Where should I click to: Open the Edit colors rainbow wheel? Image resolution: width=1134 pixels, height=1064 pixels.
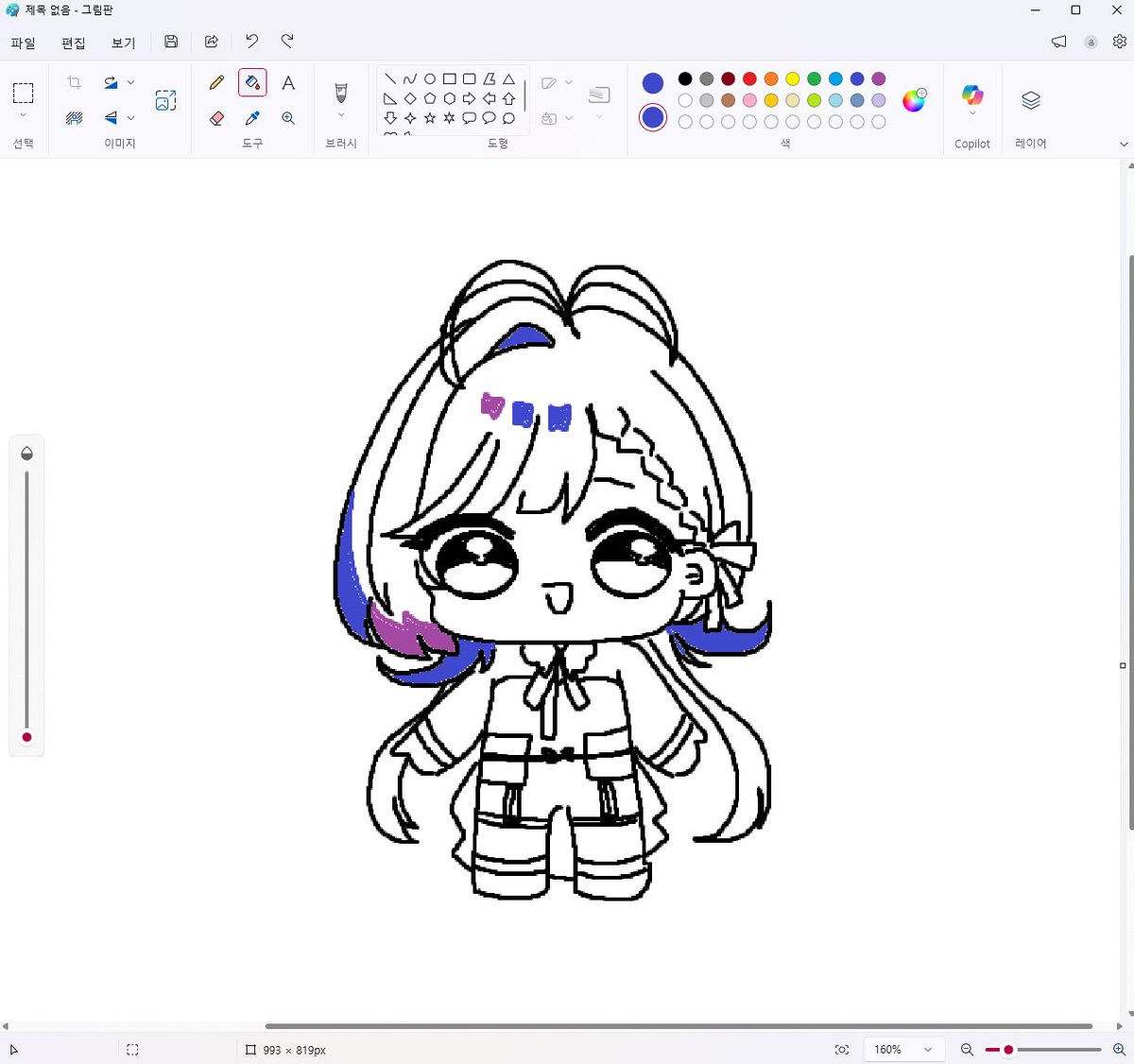914,100
